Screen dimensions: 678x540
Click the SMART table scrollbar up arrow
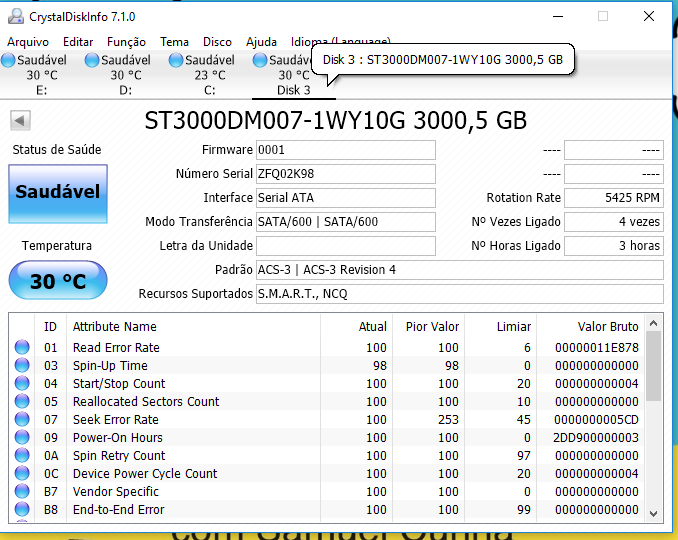[653, 323]
